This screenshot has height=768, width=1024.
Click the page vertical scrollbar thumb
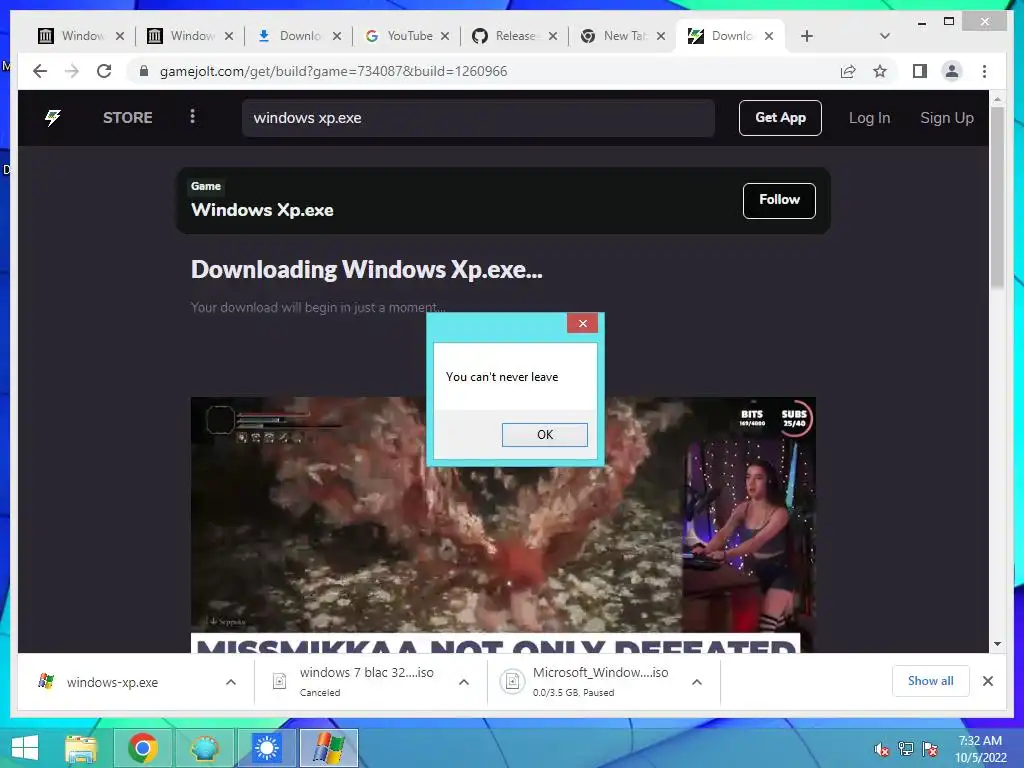coord(997,196)
